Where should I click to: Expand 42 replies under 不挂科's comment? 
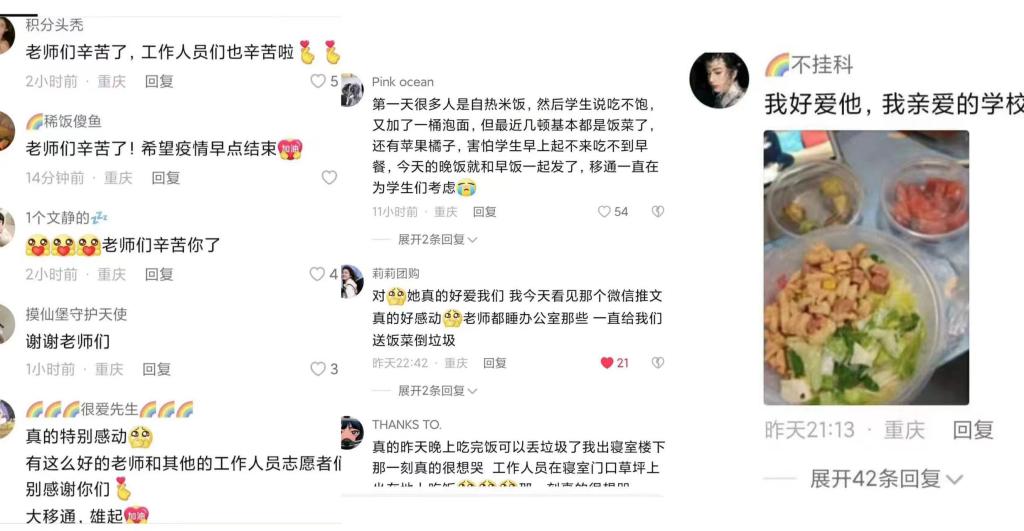pyautogui.click(x=886, y=479)
